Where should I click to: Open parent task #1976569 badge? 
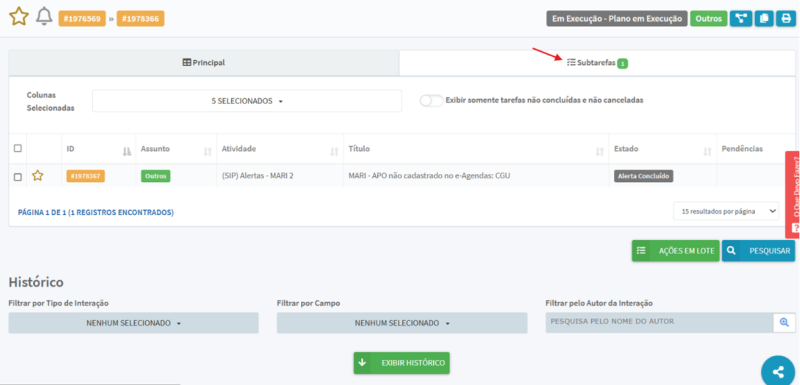pyautogui.click(x=82, y=19)
